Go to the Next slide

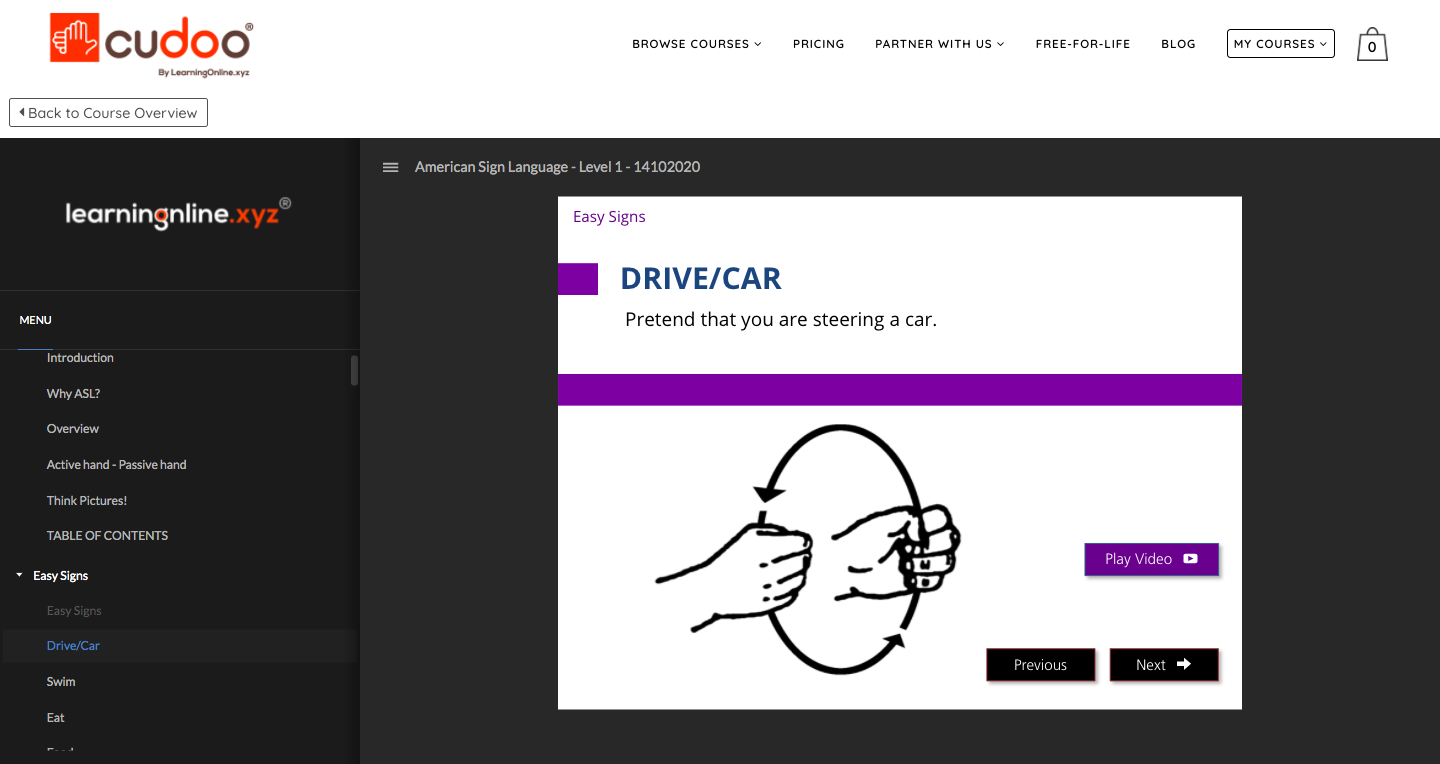[1163, 665]
